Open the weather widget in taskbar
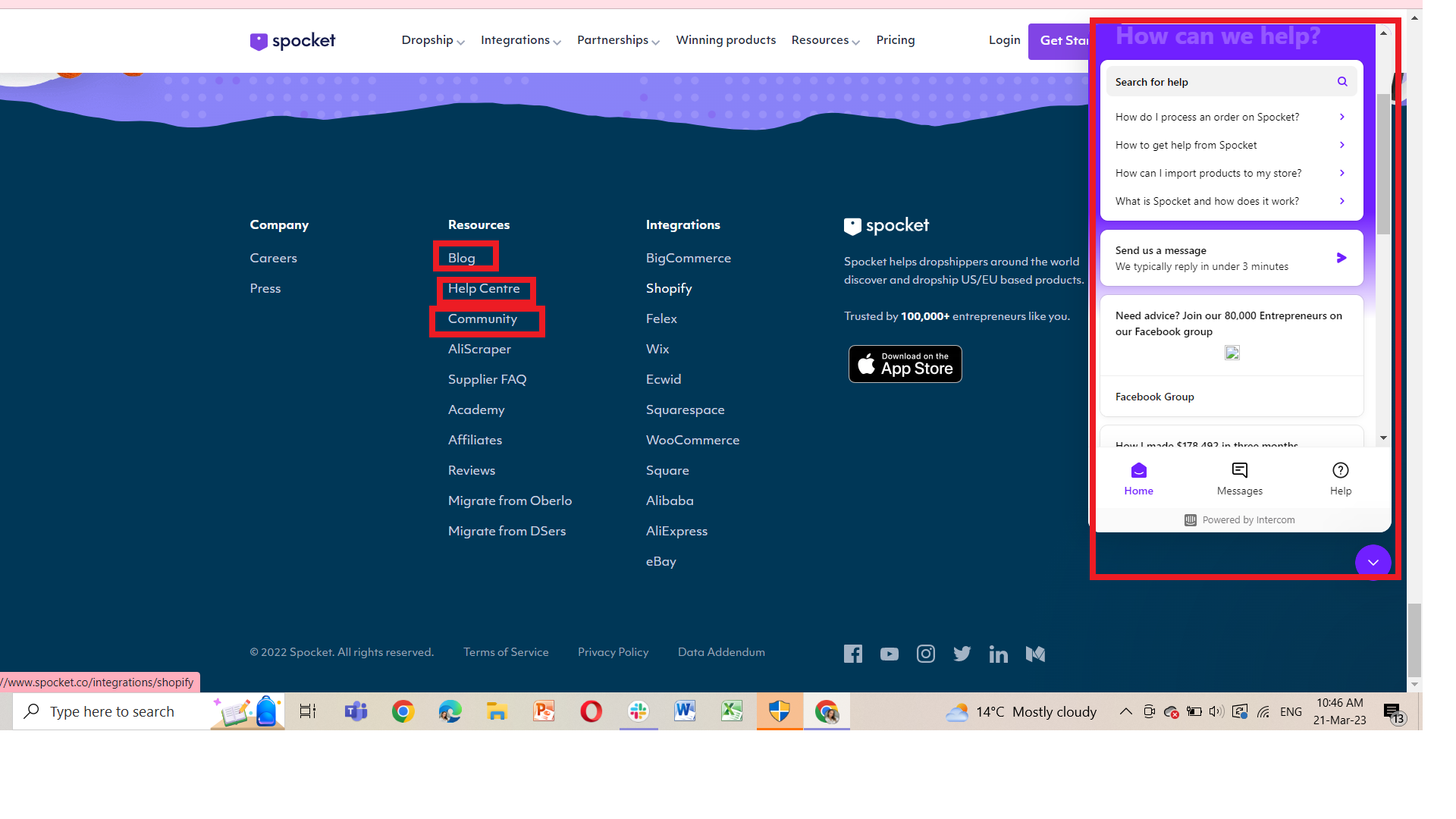The width and height of the screenshot is (1456, 819). [1021, 711]
